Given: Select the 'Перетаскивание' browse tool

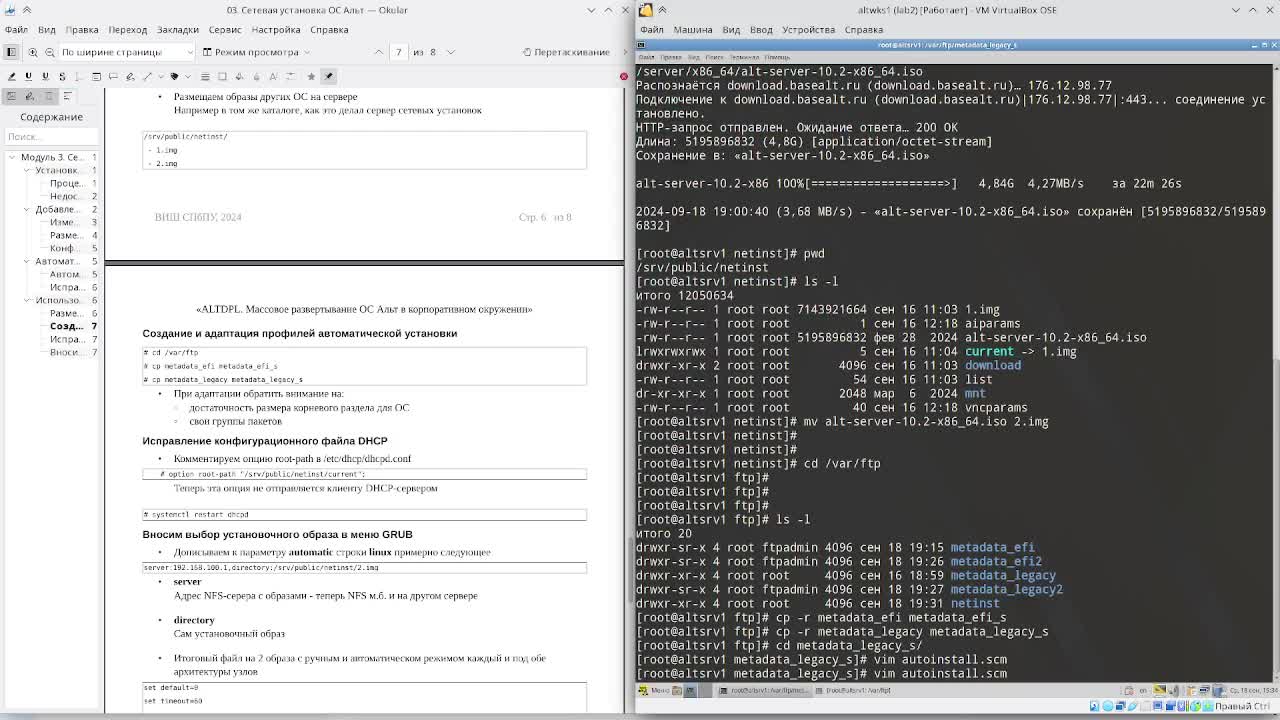Looking at the screenshot, I should tap(566, 52).
